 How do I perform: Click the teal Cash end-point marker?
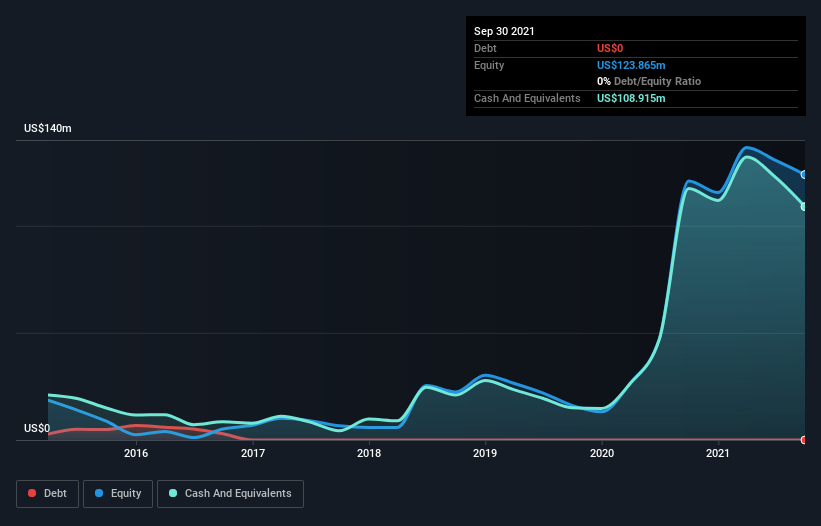click(804, 207)
